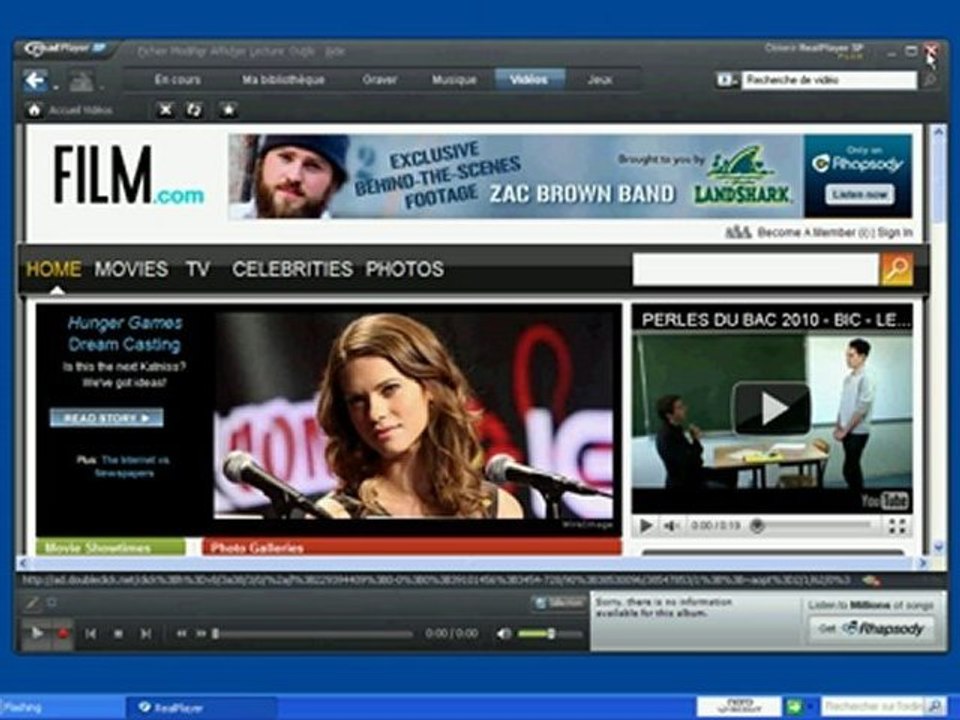The height and width of the screenshot is (720, 960).
Task: Click the orange Film.com search button
Action: click(896, 269)
